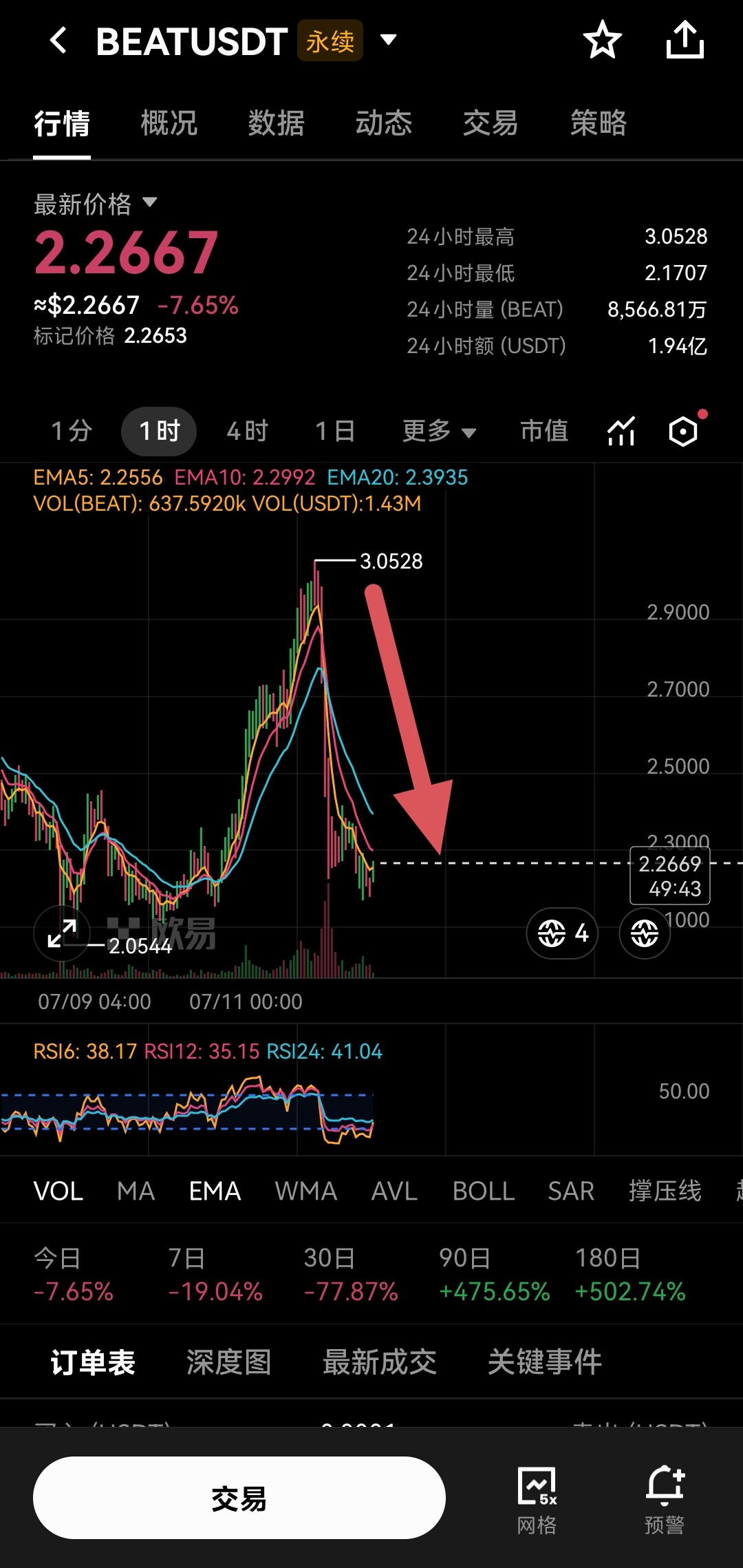Viewport: 743px width, 1568px height.
Task: Tap the 30日 -77.87% change
Action: pos(351,1275)
